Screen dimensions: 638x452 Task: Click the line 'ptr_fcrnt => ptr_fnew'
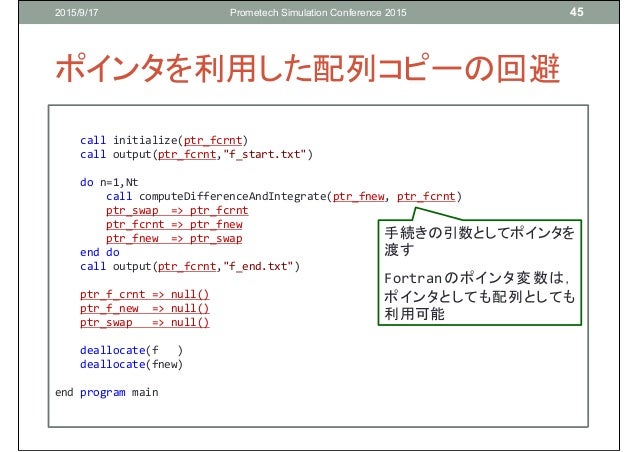(x=174, y=225)
